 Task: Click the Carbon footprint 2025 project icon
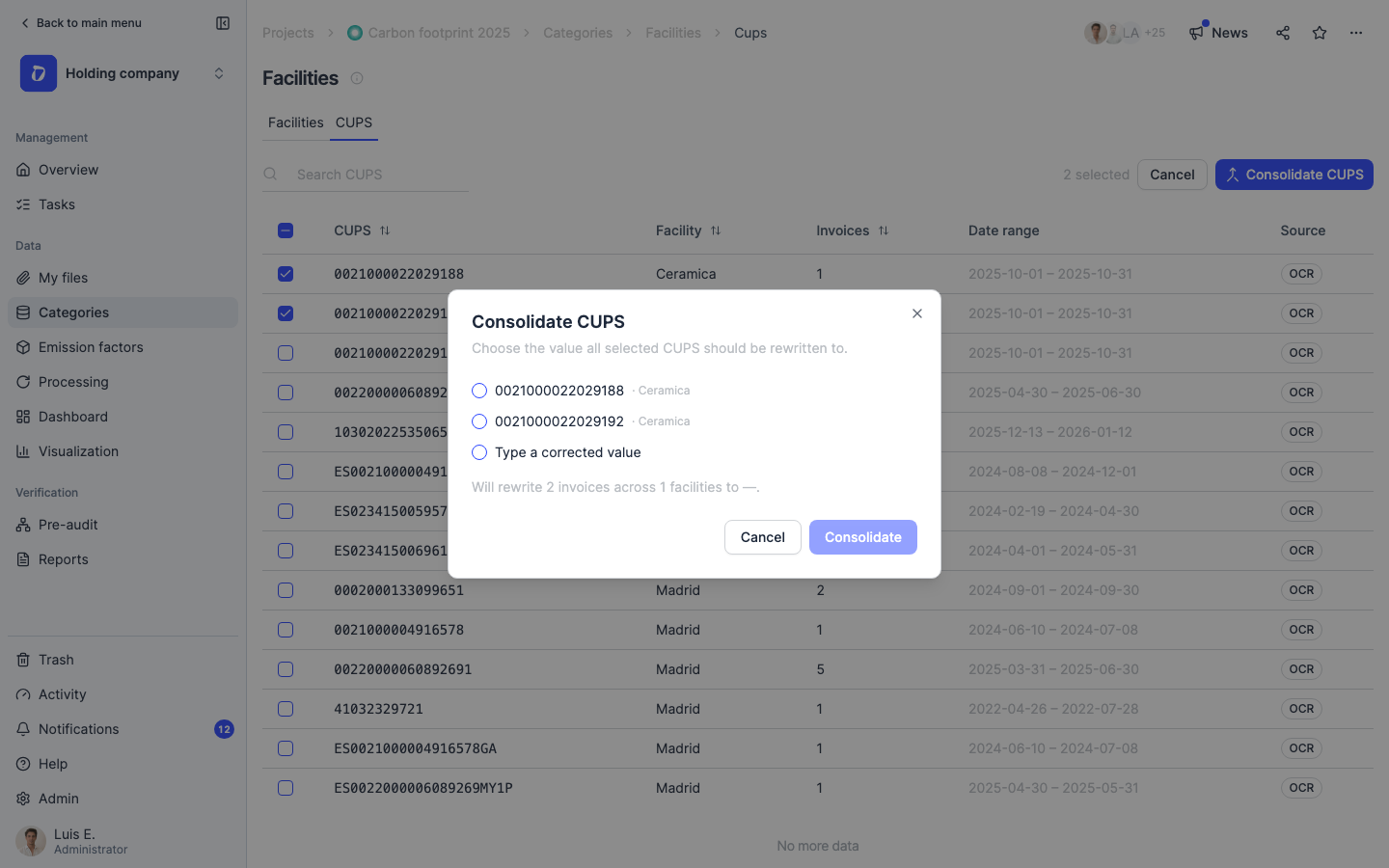[355, 33]
